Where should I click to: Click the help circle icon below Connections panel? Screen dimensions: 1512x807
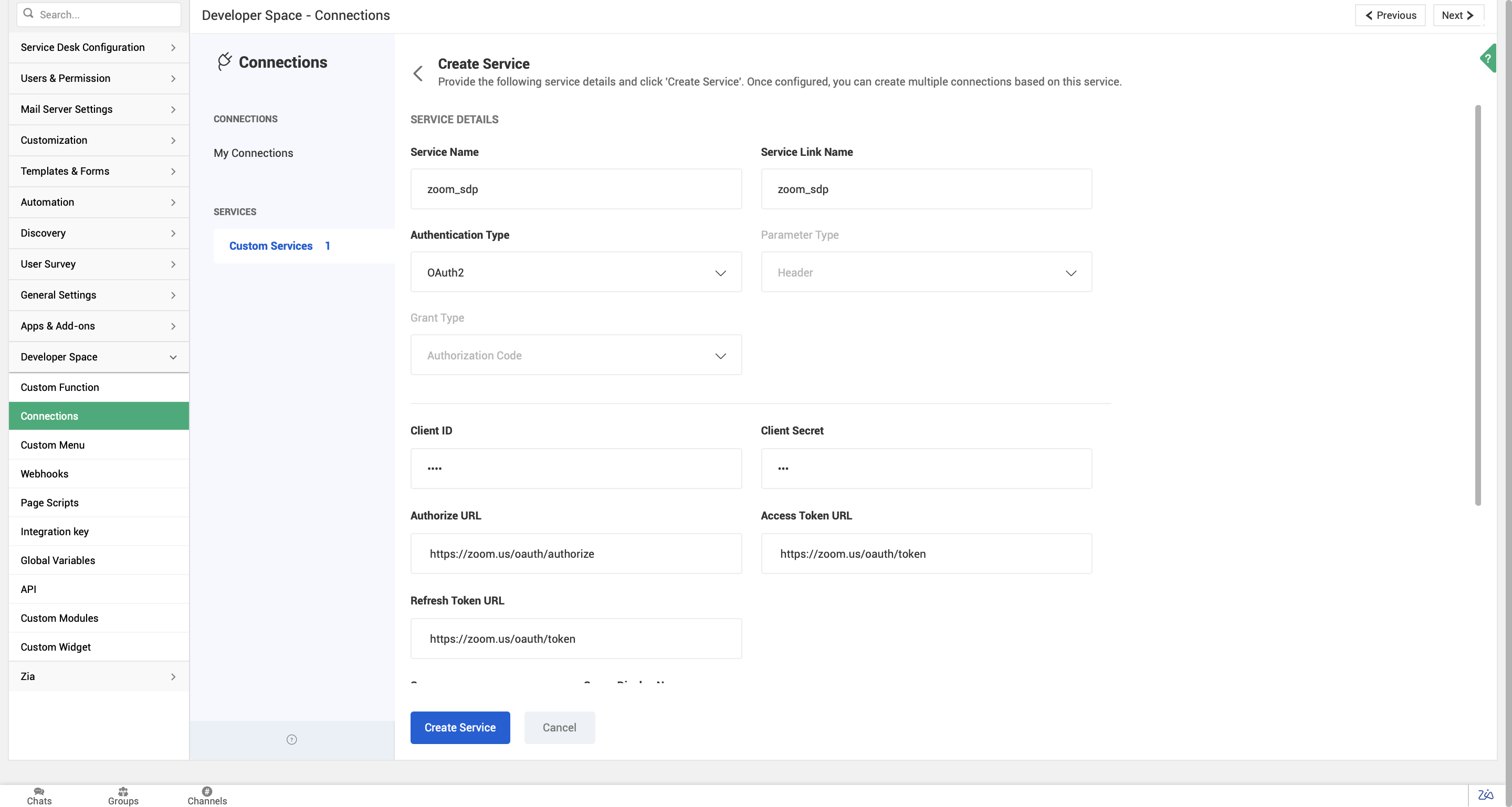pos(292,739)
